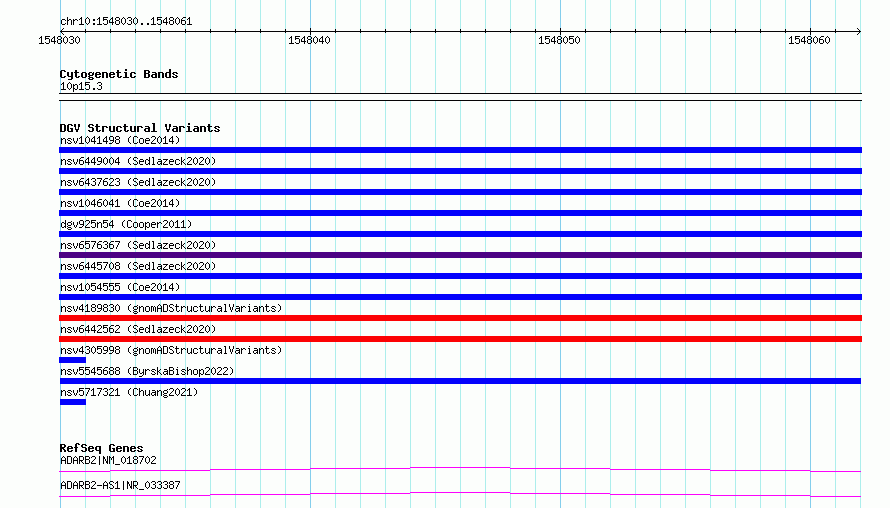The height and width of the screenshot is (508, 890).
Task: Click the short blue bar under nsv5717321
Action: [73, 402]
